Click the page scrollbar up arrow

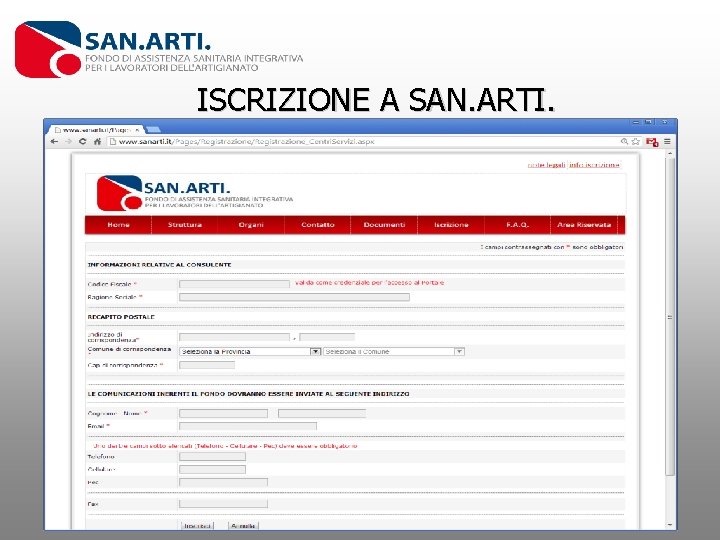[670, 153]
